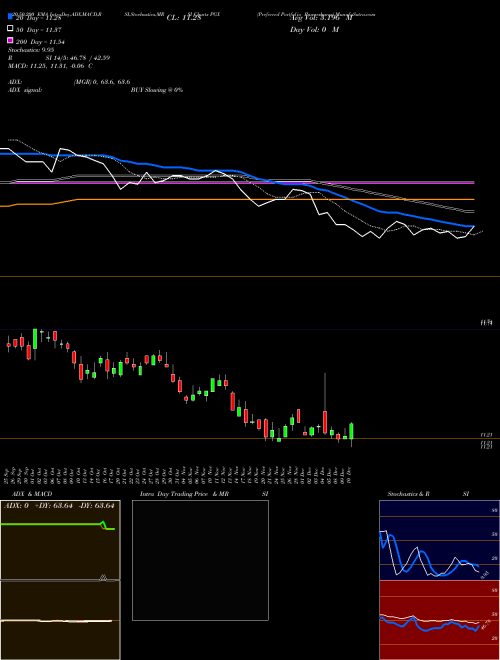Viewport: 500px width, 660px height.
Task: Click the last green candlestick on the chart
Action: coord(351,431)
